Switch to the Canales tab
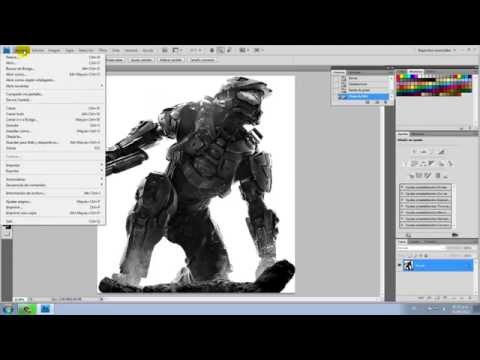This screenshot has width=480, height=360. pos(415,241)
